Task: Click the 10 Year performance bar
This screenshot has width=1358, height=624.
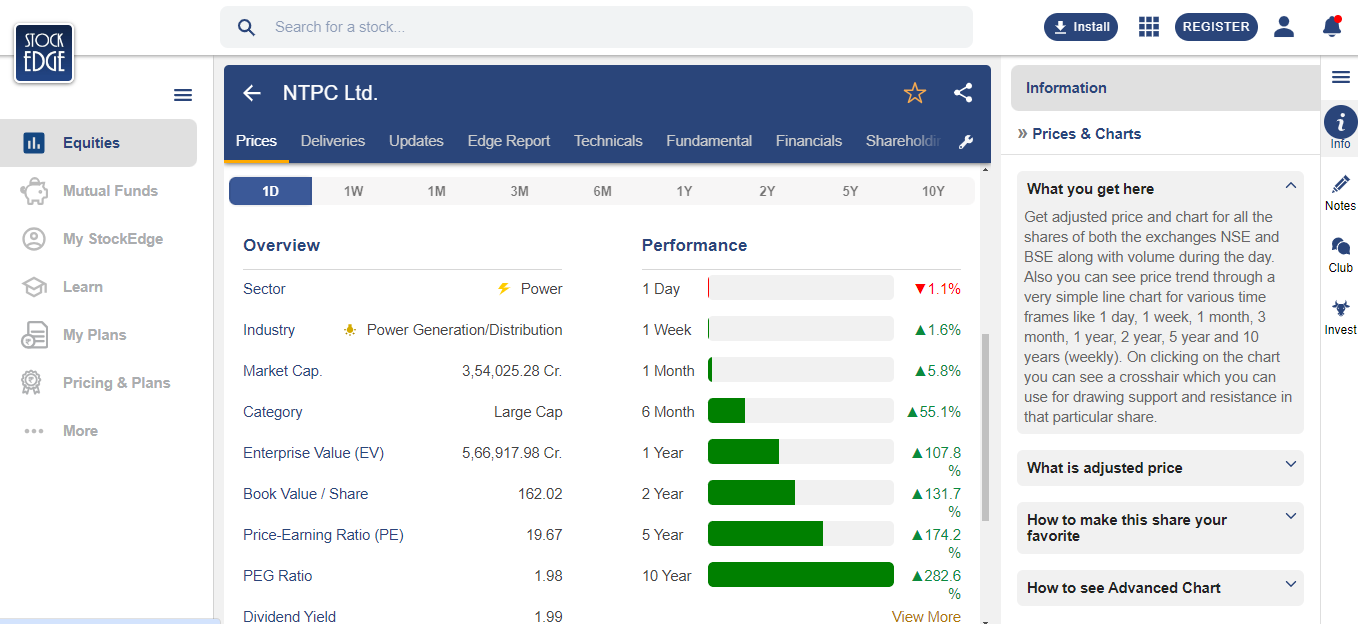Action: pos(800,575)
